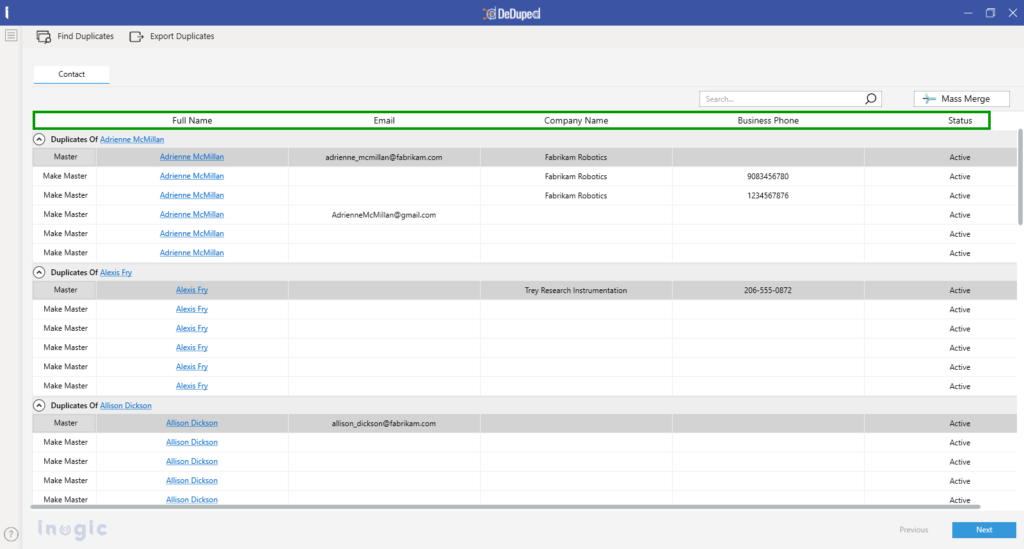Make Master the Adrienne record with phone 9083456780
The height and width of the screenshot is (549, 1024).
point(65,176)
